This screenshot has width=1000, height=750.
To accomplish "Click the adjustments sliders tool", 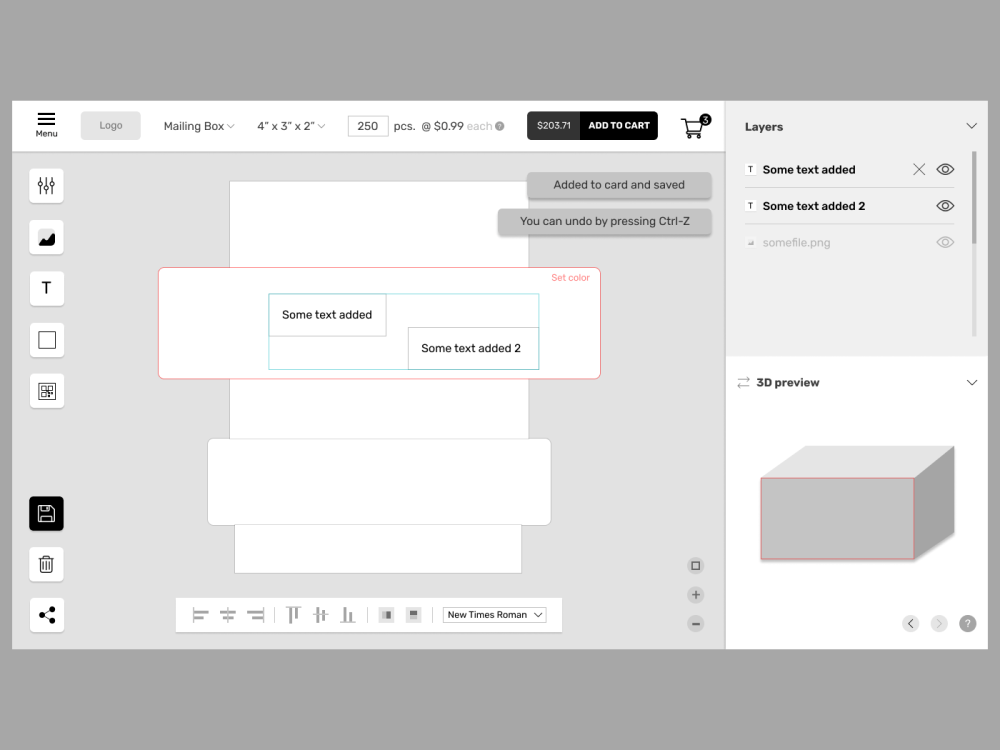I will [46, 185].
